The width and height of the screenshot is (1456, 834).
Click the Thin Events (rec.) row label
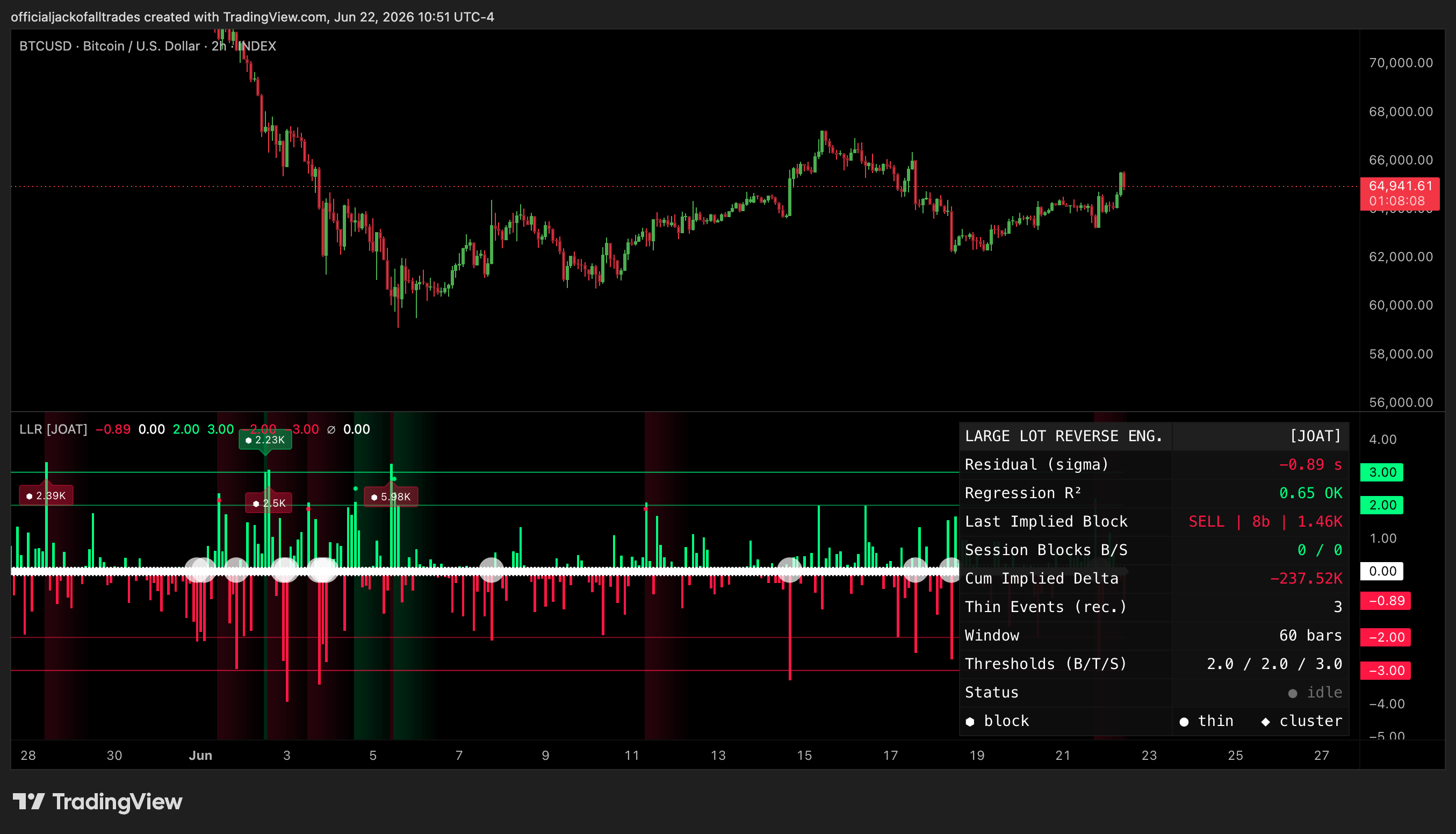pyautogui.click(x=1046, y=607)
